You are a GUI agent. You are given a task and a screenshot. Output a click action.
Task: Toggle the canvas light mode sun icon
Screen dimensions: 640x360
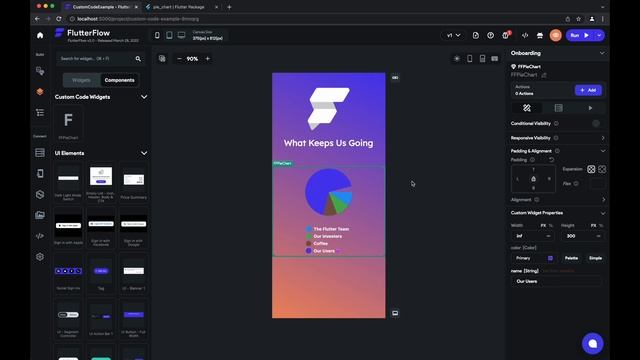tap(457, 59)
